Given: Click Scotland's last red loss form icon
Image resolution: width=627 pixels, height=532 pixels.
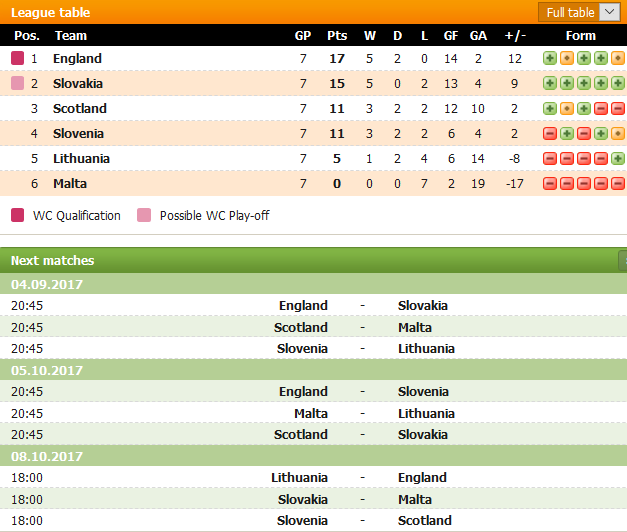Looking at the screenshot, I should [619, 108].
